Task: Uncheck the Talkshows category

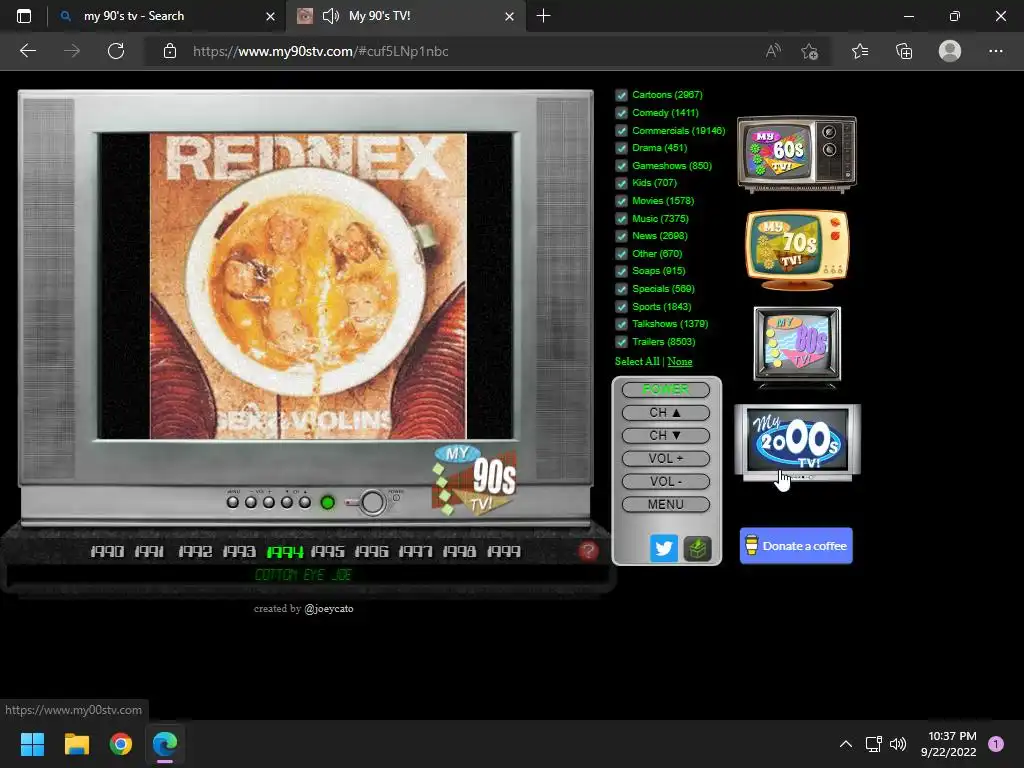Action: (x=622, y=325)
